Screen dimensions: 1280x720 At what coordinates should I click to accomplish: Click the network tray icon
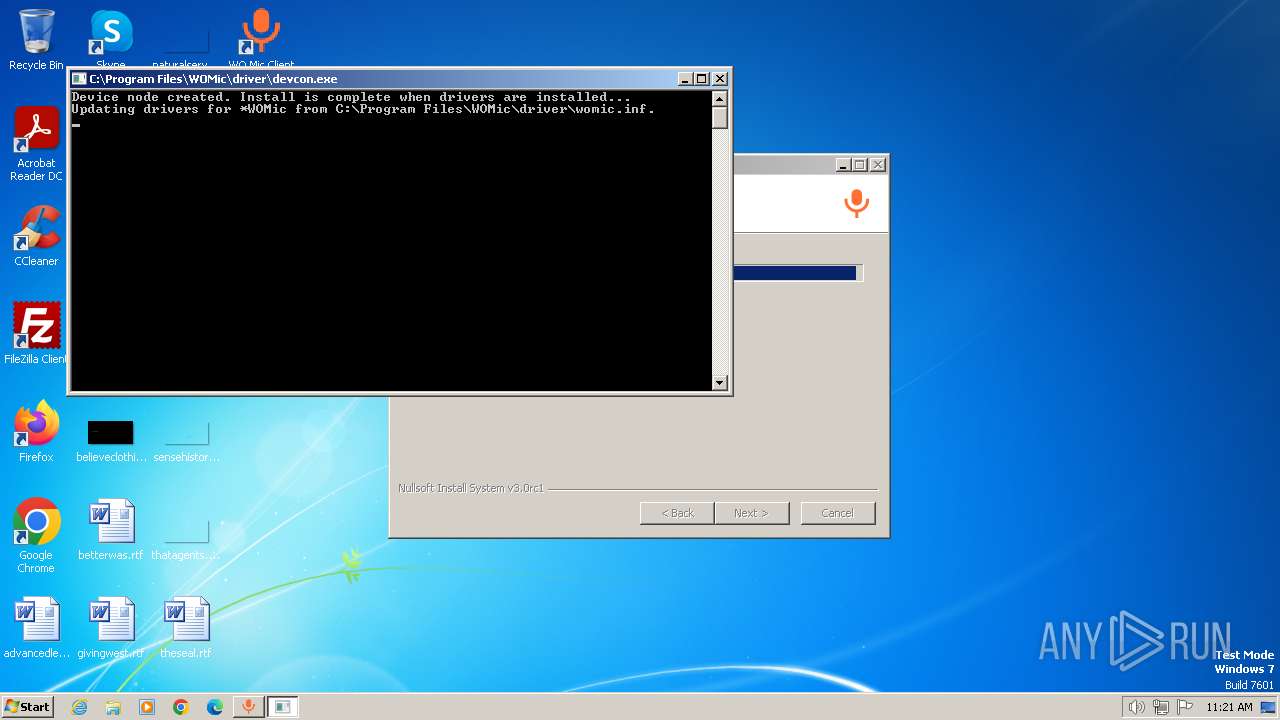[x=1161, y=707]
